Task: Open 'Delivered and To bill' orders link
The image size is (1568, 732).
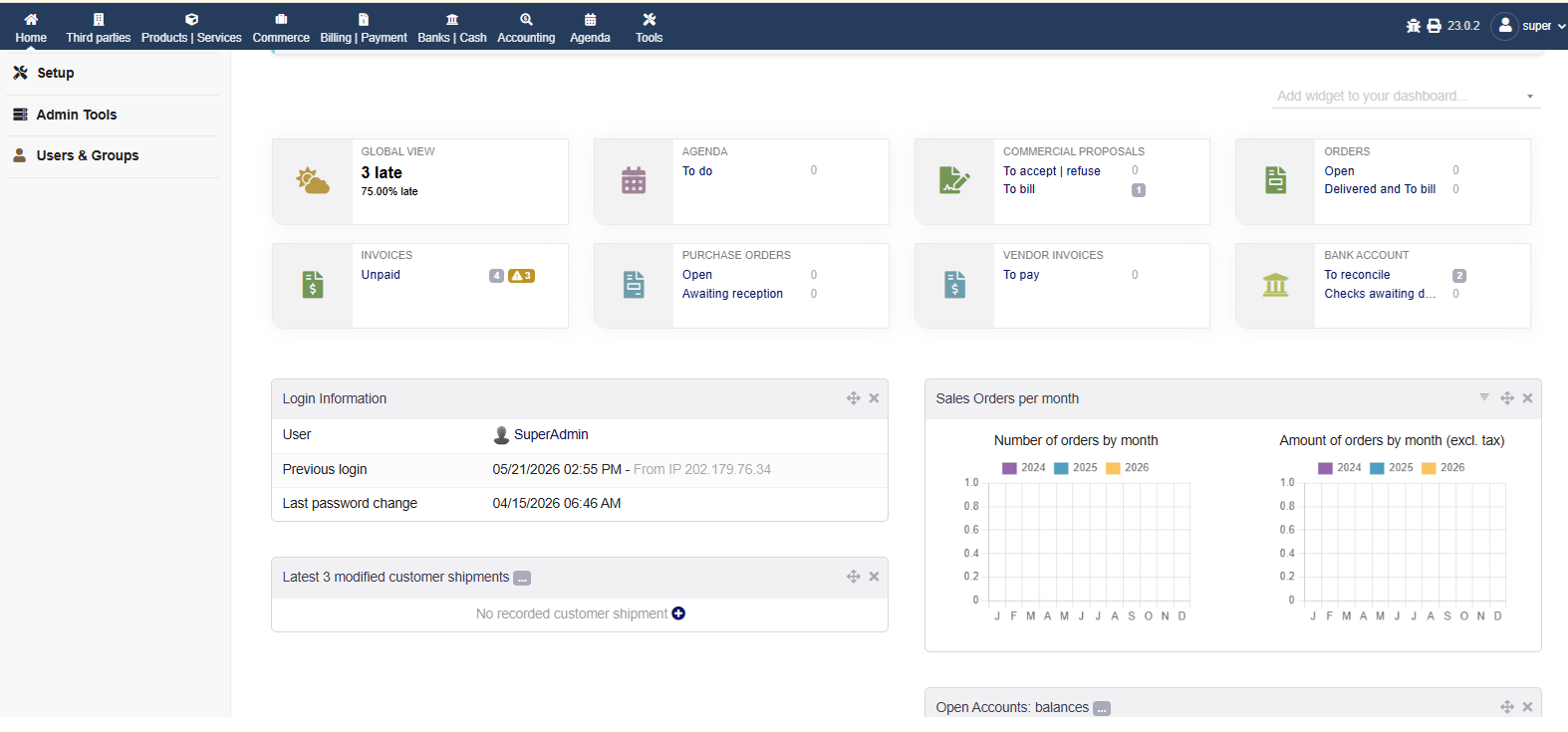Action: click(x=1380, y=189)
